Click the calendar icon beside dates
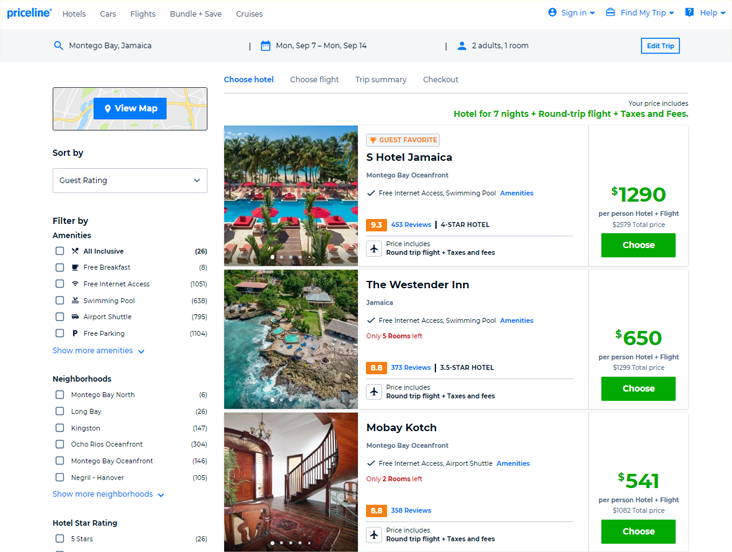The height and width of the screenshot is (552, 732). pyautogui.click(x=265, y=46)
